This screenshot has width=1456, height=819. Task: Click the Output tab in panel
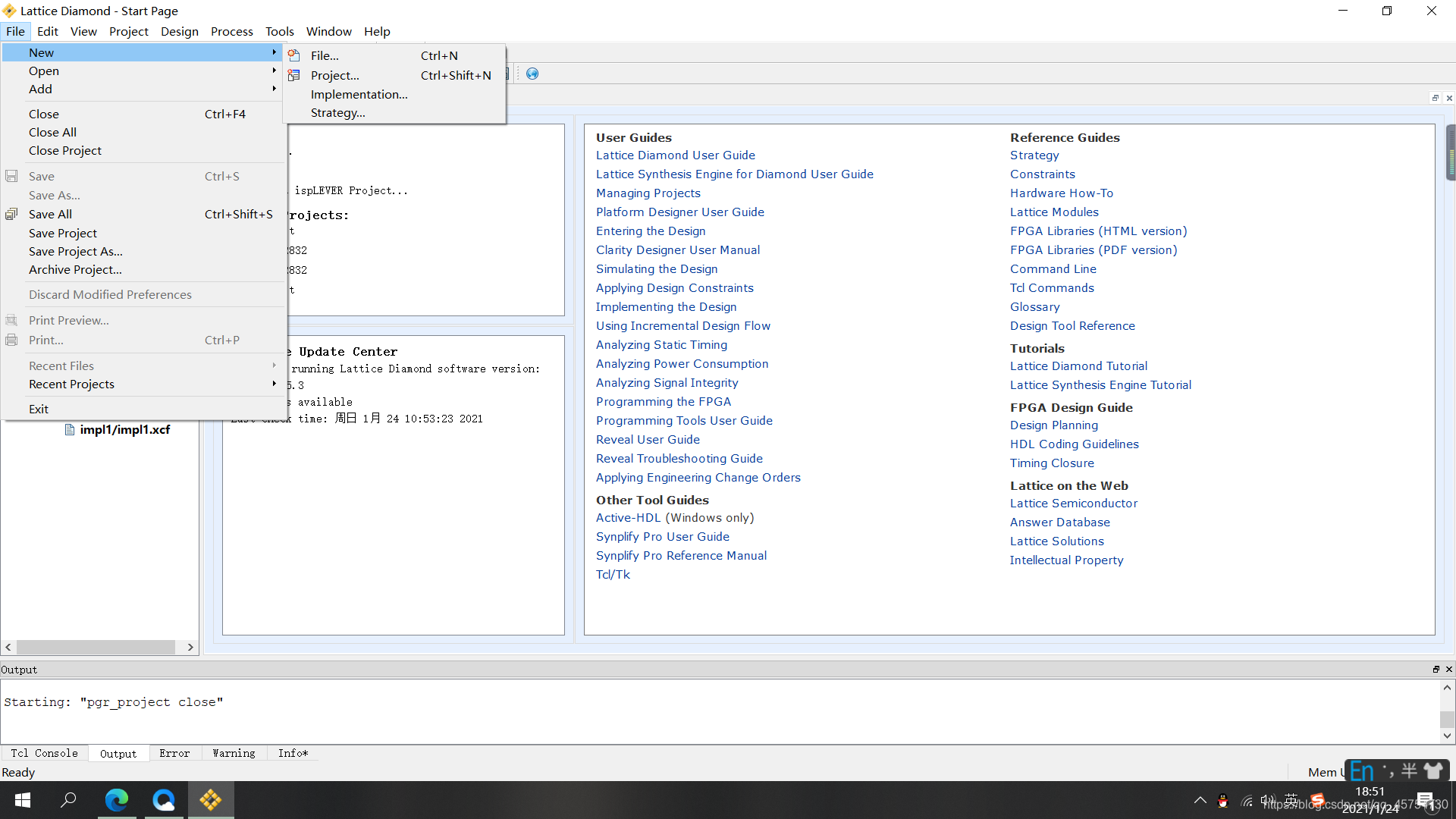pos(117,753)
